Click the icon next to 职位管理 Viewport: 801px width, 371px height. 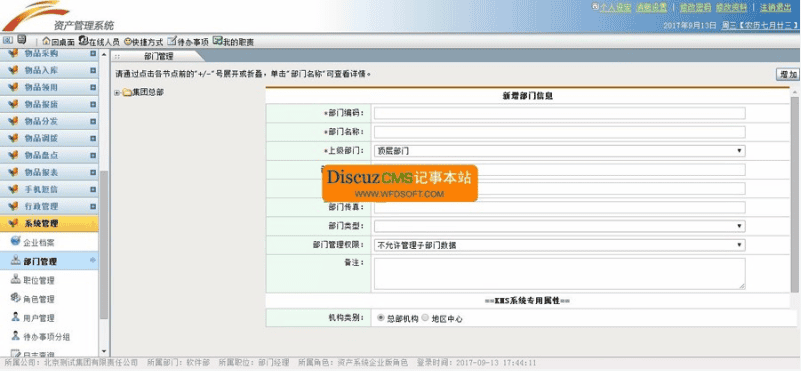[x=15, y=279]
